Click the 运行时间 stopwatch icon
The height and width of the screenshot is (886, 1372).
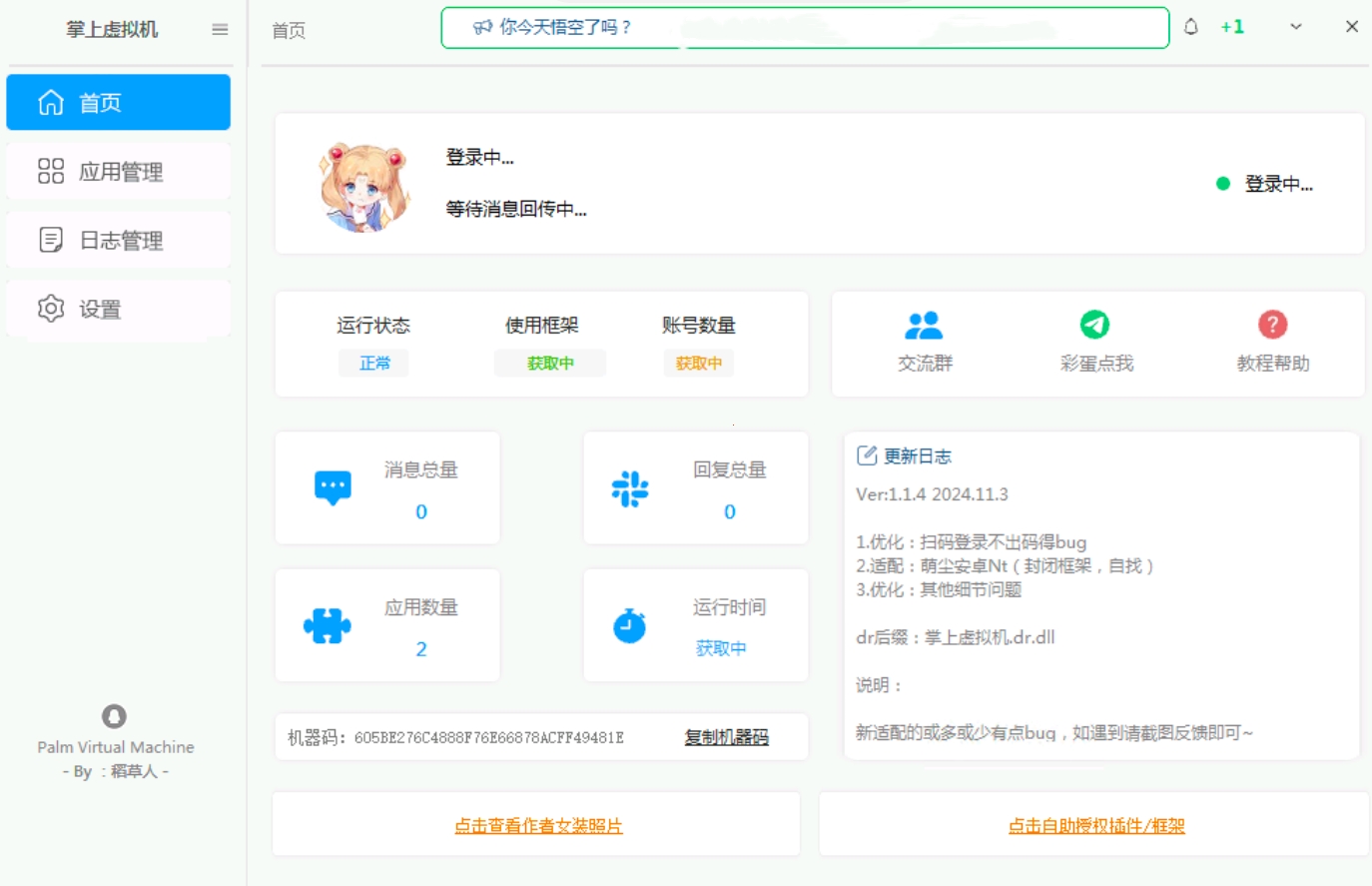(x=630, y=624)
